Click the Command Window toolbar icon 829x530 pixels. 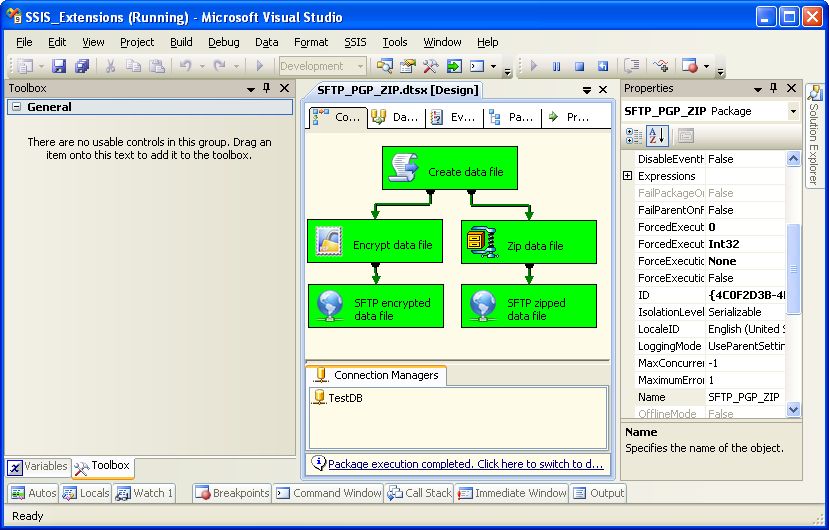tap(477, 66)
